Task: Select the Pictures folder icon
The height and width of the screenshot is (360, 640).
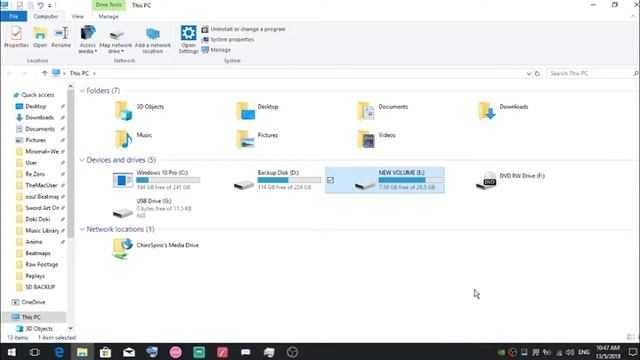Action: click(245, 139)
